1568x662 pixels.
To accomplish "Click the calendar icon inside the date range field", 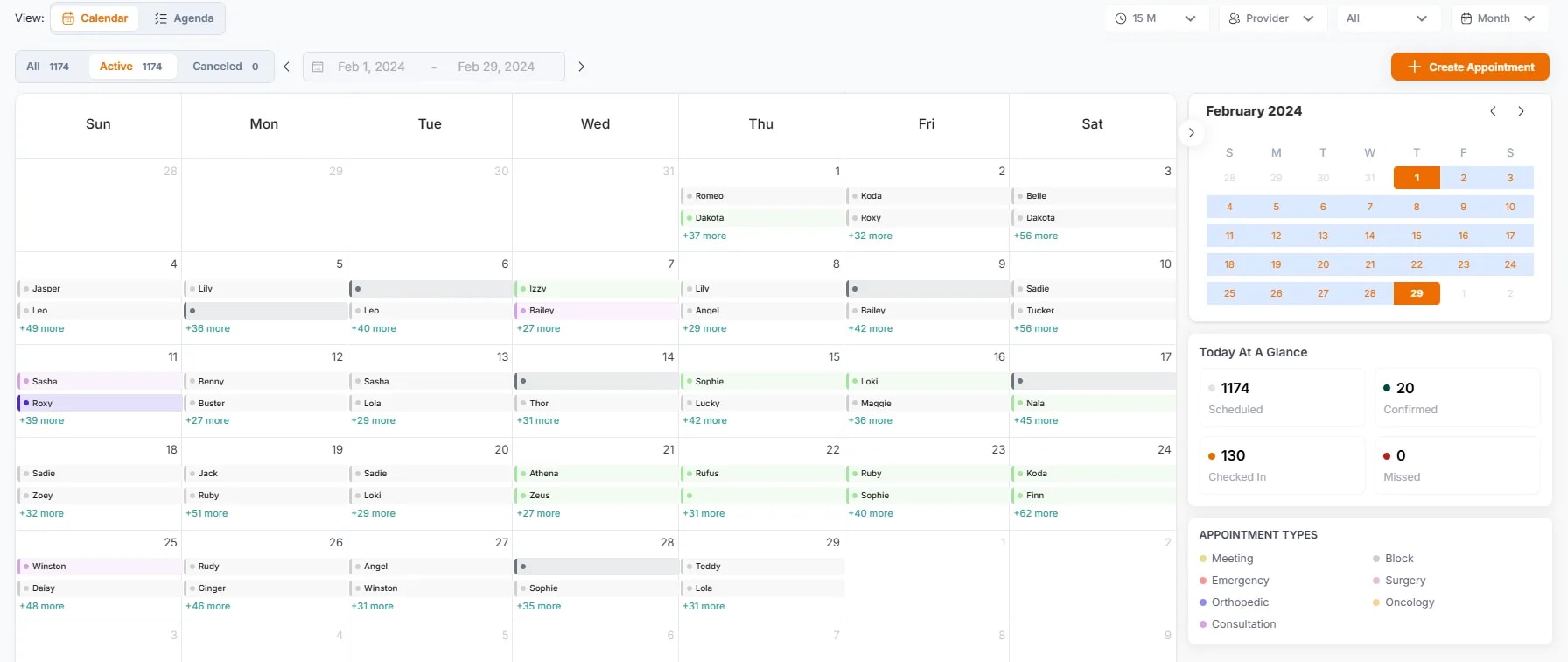I will click(318, 67).
